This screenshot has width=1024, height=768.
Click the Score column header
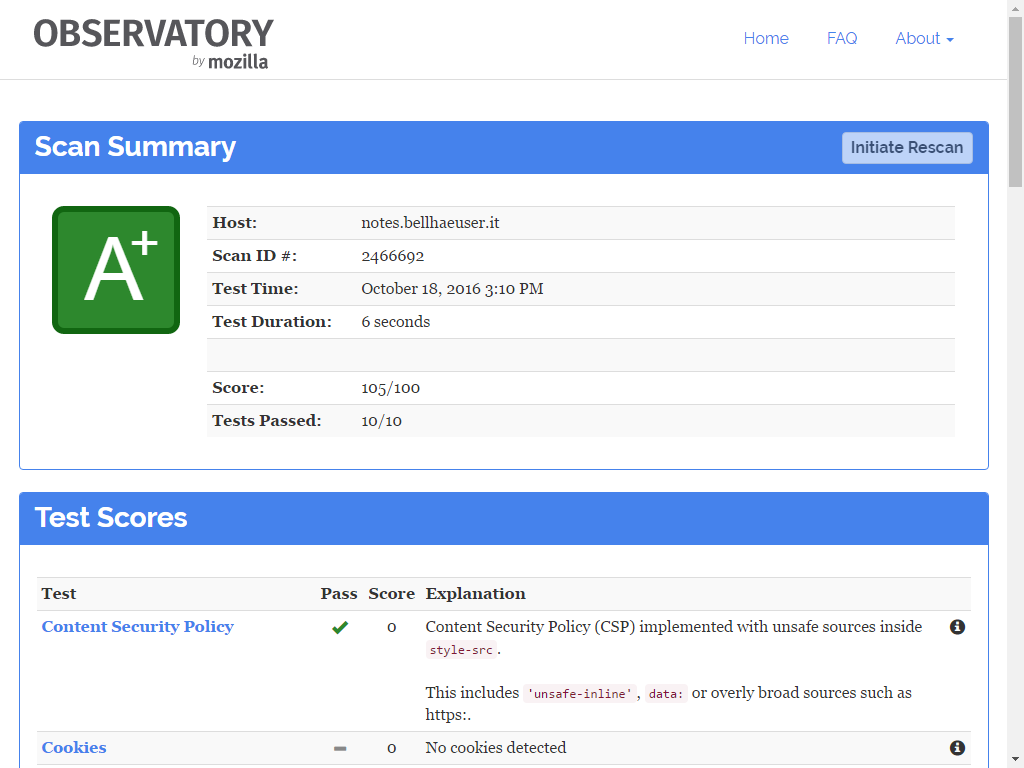click(391, 594)
